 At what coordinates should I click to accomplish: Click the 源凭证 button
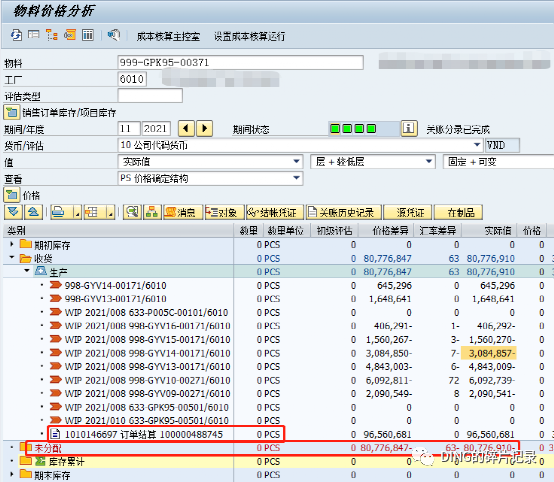pyautogui.click(x=408, y=212)
